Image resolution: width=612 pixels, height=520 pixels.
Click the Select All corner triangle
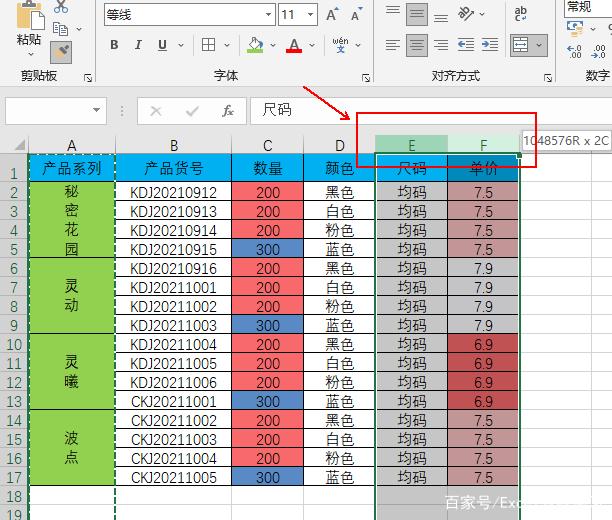20,145
